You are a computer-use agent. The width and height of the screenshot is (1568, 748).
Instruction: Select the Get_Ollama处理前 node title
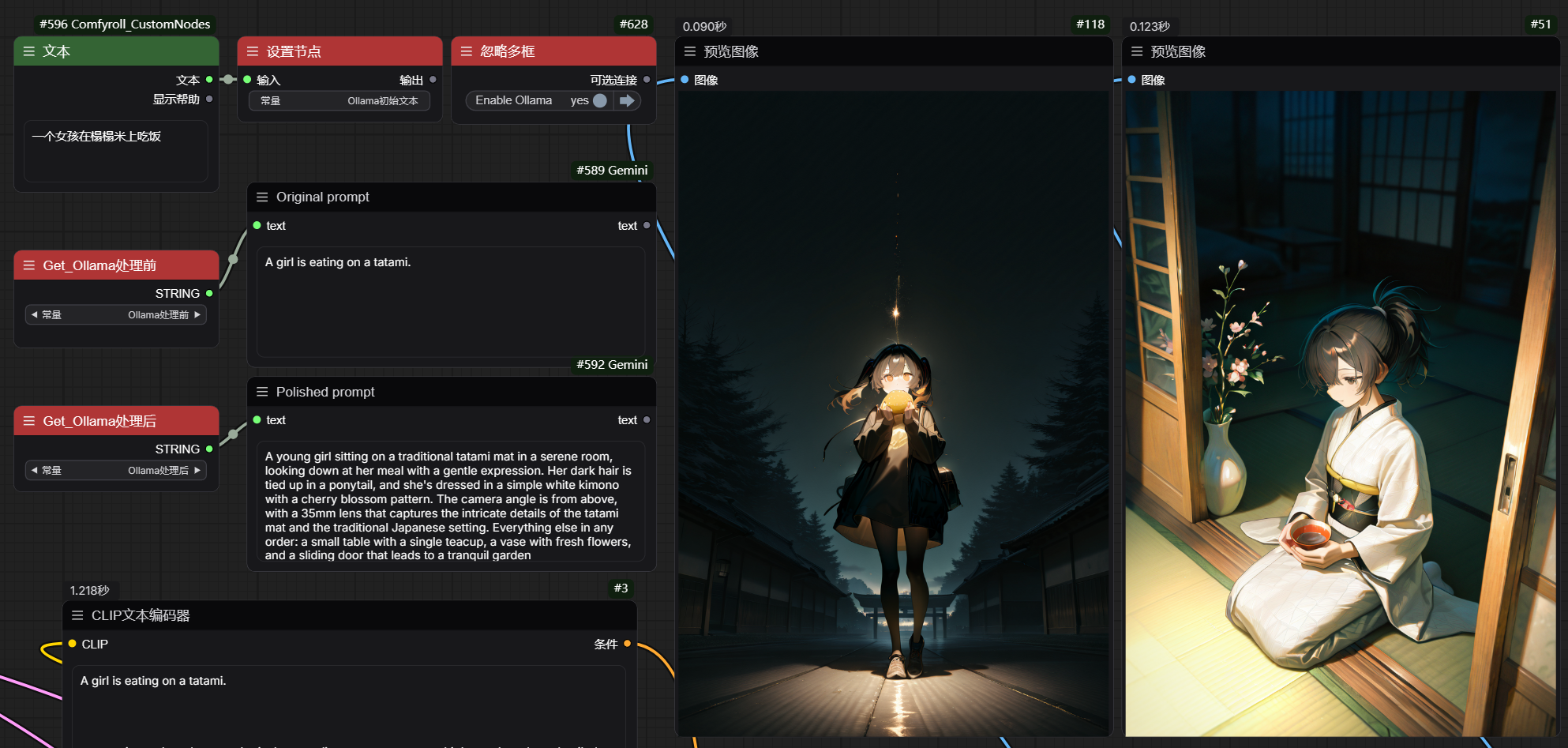pyautogui.click(x=99, y=265)
